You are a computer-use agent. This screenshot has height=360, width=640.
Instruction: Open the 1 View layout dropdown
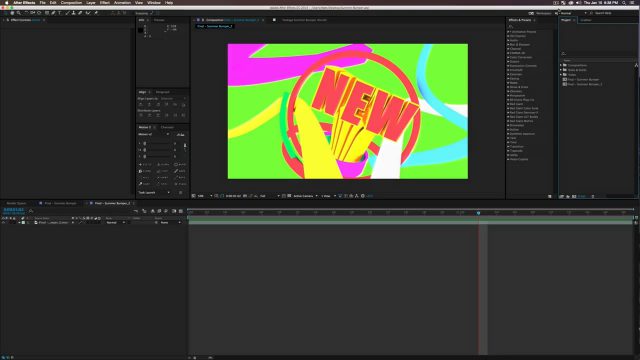point(328,196)
